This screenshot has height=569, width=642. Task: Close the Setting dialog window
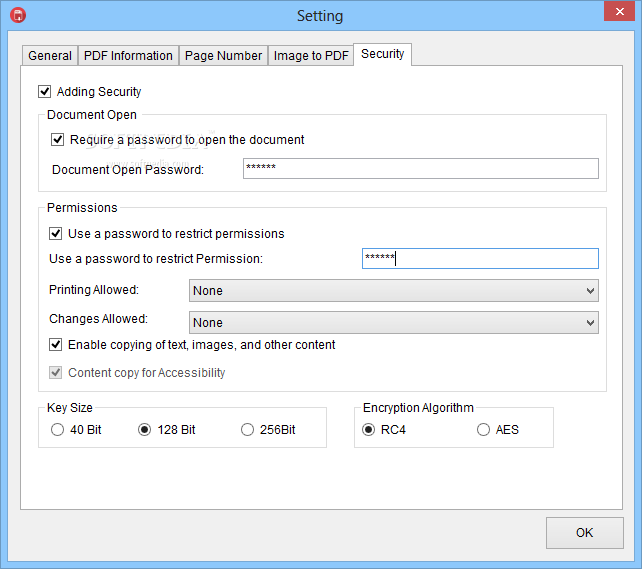pos(619,11)
